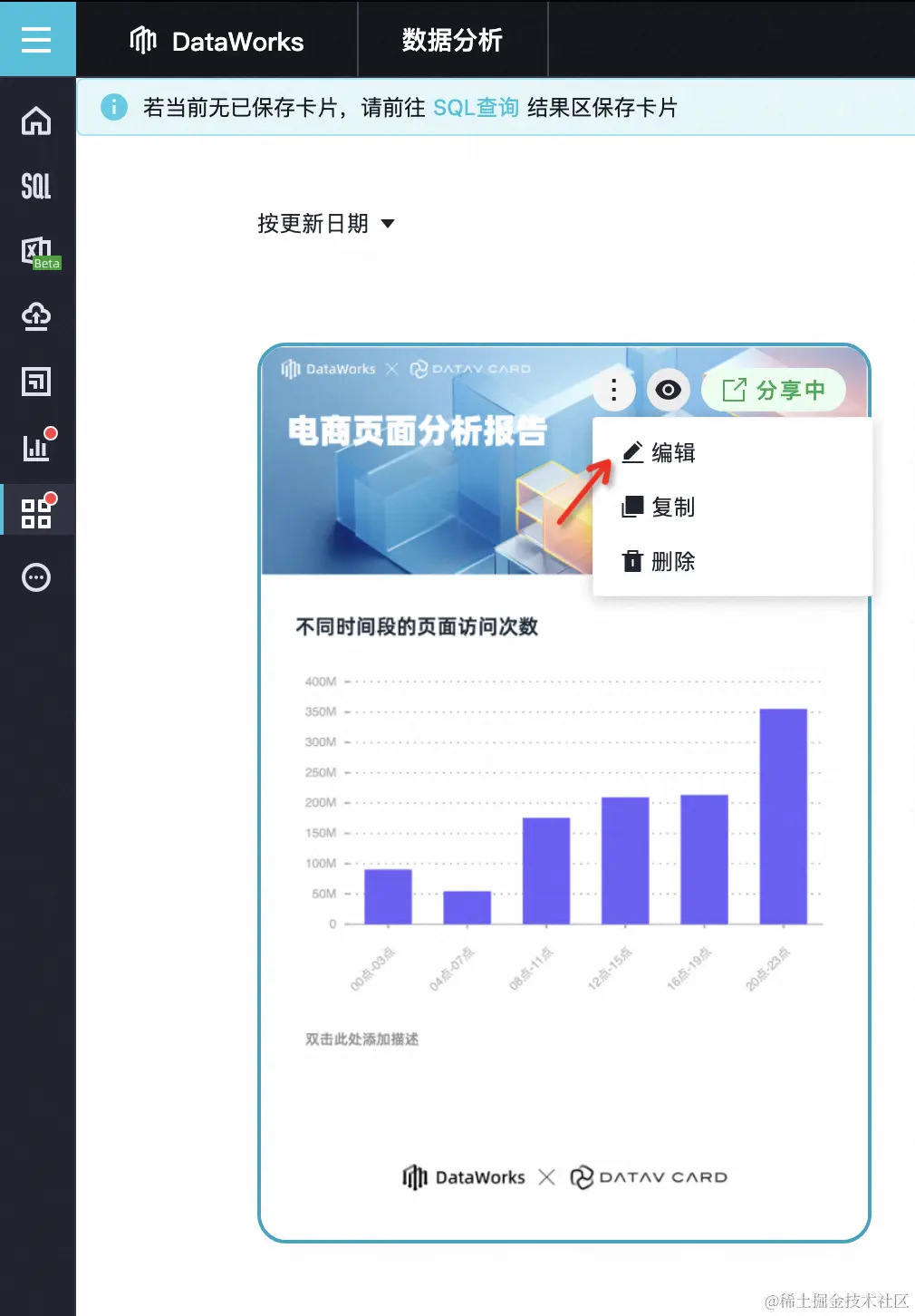
Task: Open the cards grid sidebar icon
Action: (38, 511)
